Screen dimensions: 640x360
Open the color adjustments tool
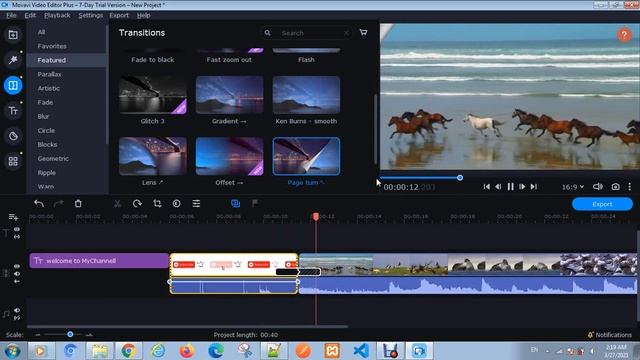(177, 203)
